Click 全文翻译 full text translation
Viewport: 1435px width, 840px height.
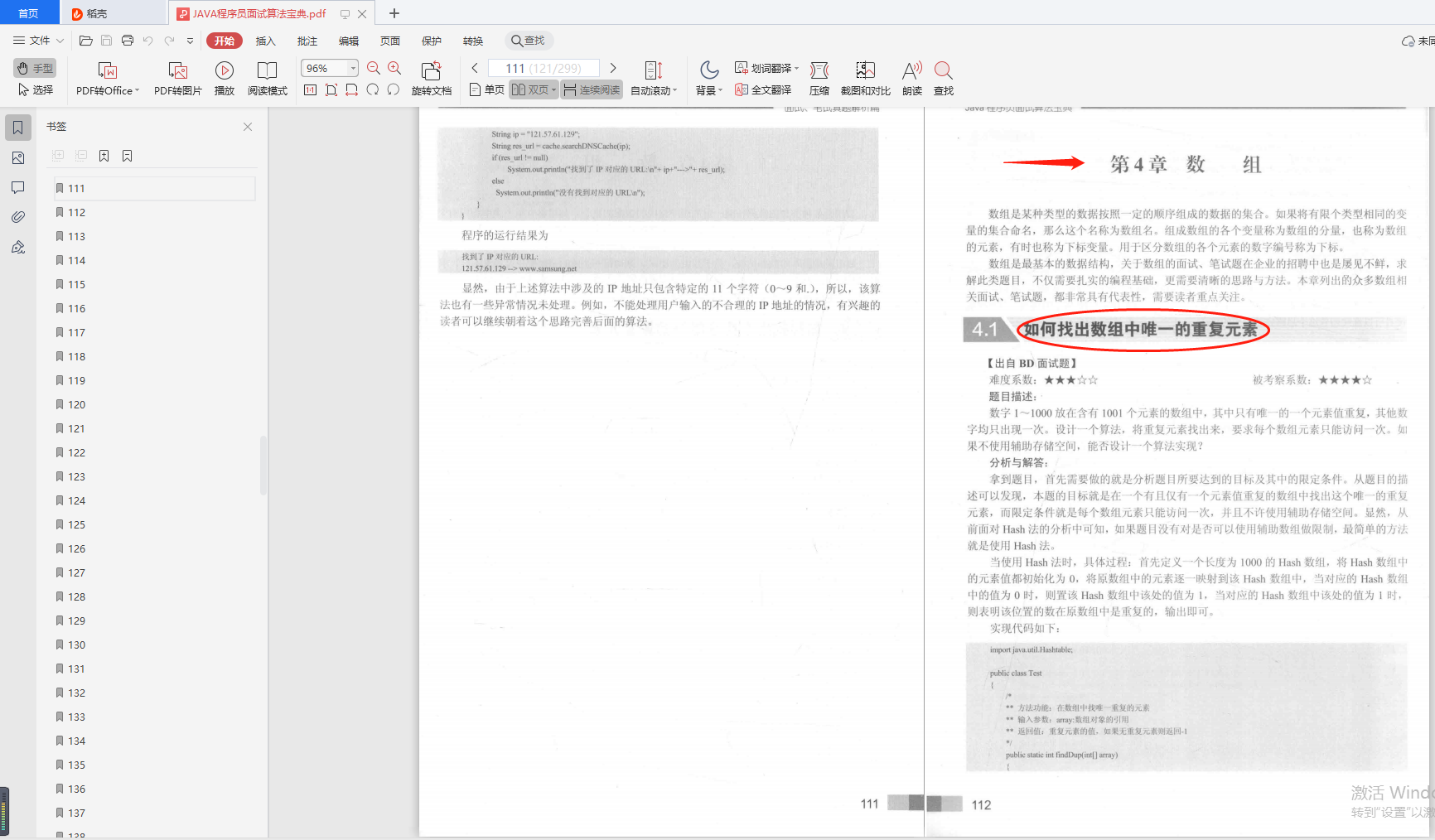(763, 89)
